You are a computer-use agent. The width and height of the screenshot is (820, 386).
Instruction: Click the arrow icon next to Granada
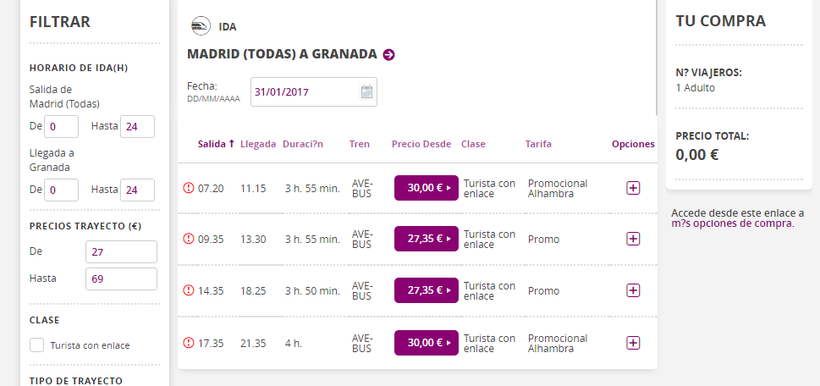click(x=389, y=54)
